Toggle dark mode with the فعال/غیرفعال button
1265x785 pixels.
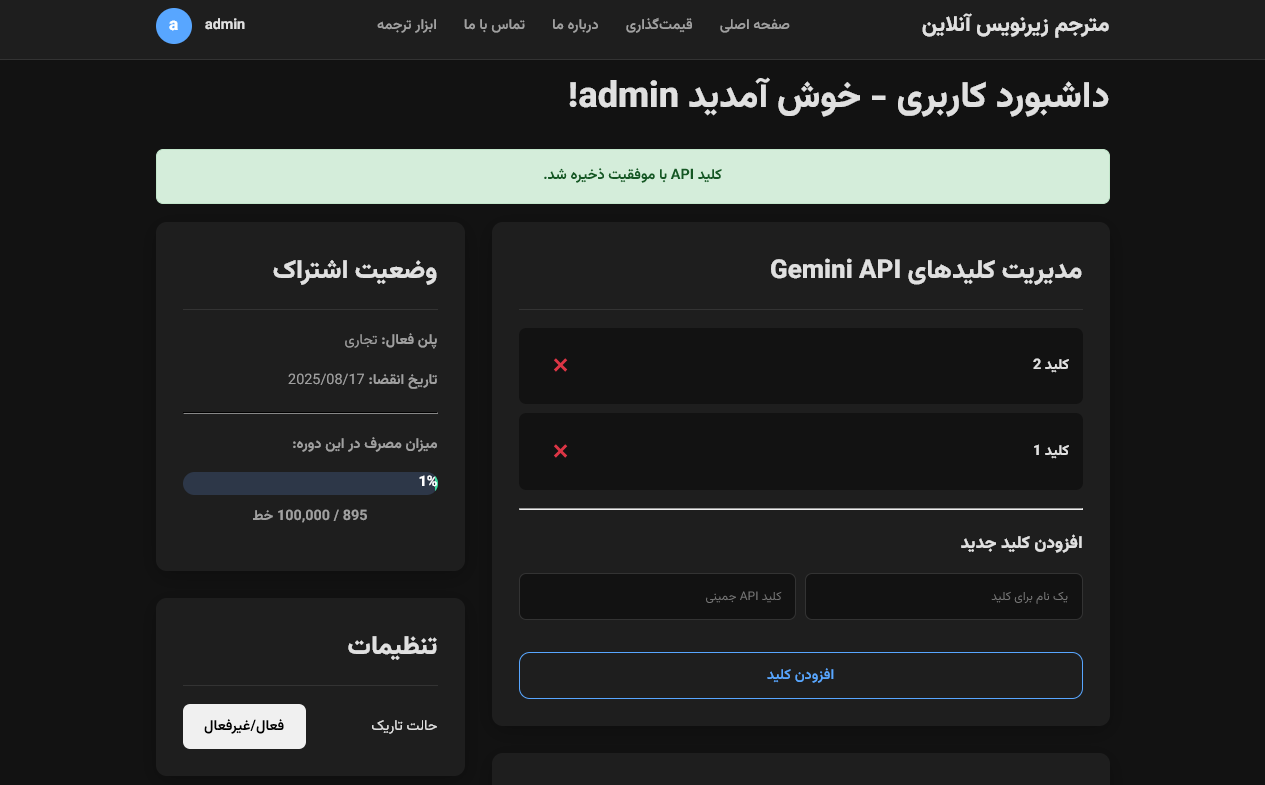(244, 725)
